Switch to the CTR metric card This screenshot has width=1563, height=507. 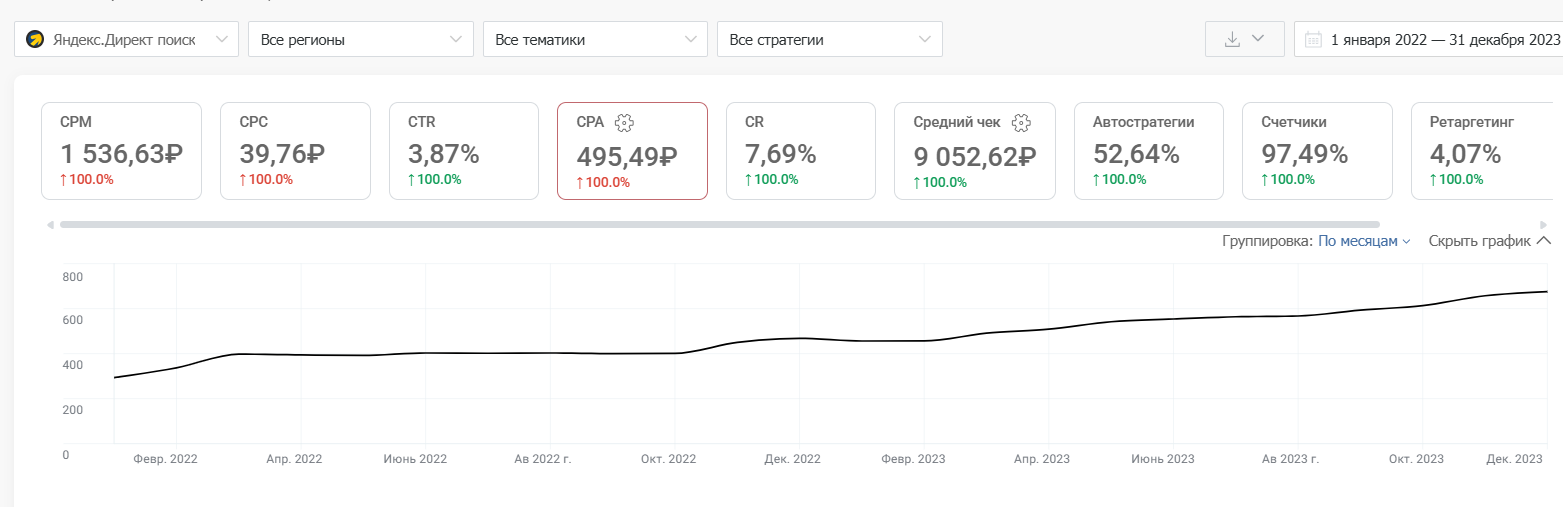[x=464, y=151]
